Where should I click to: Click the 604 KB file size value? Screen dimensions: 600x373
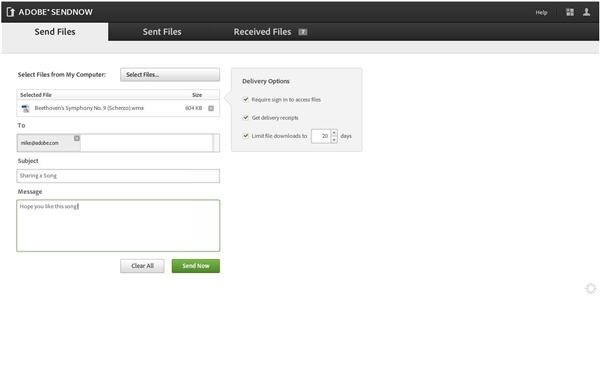[194, 108]
